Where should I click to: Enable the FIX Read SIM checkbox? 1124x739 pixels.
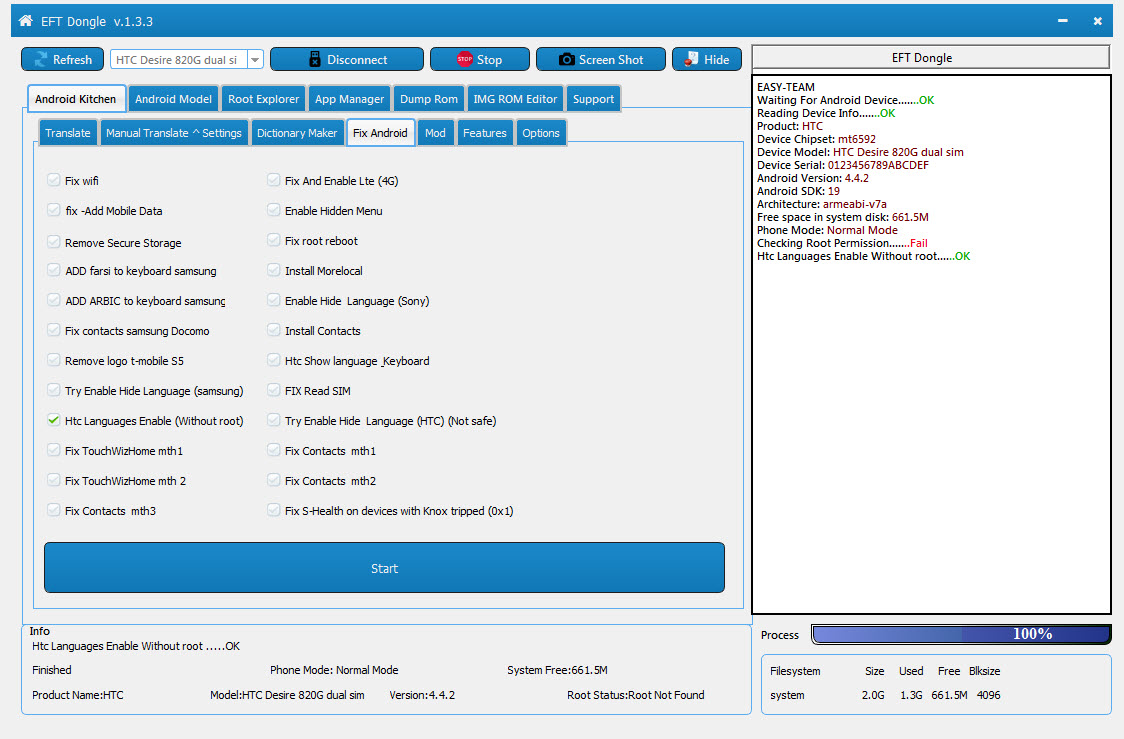(274, 391)
